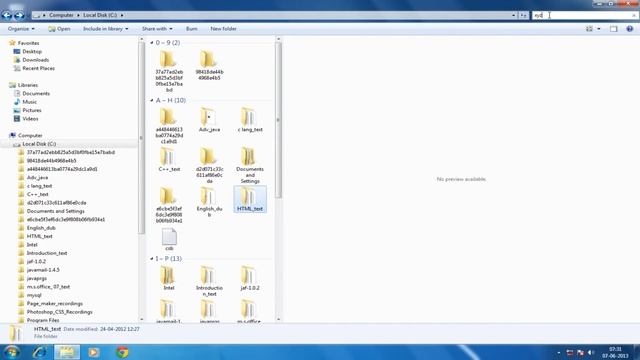Collapse the A – H (10) group
This screenshot has height=360, width=640.
pyautogui.click(x=152, y=100)
